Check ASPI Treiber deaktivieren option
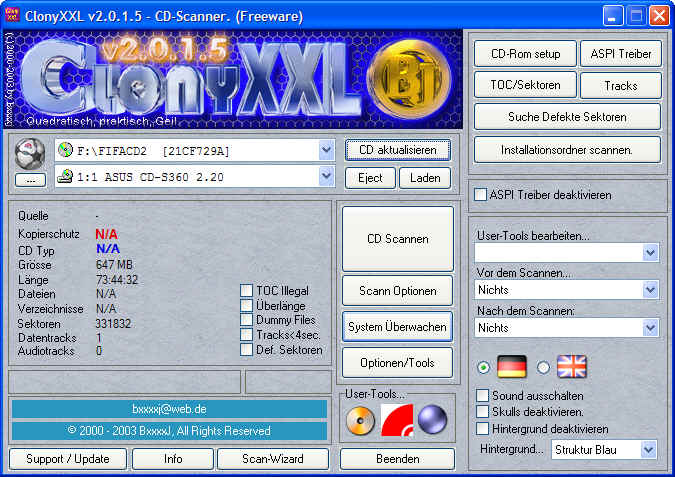The height and width of the screenshot is (477, 675). pos(481,195)
